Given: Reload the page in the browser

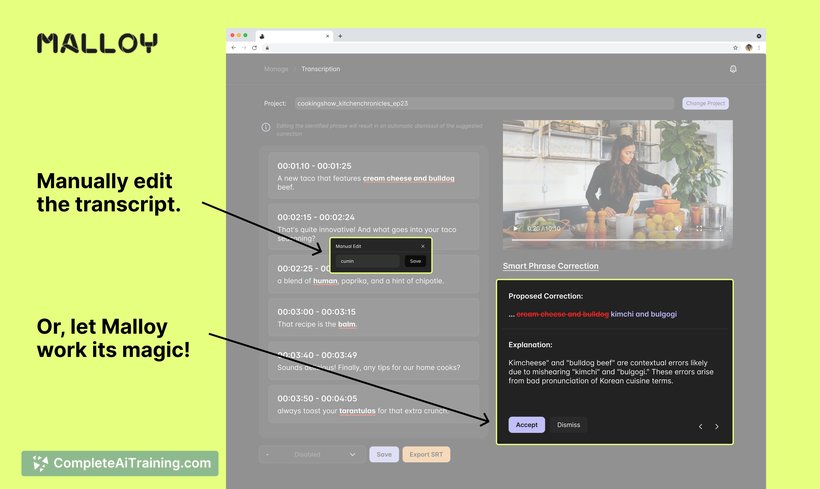Looking at the screenshot, I should click(x=254, y=48).
